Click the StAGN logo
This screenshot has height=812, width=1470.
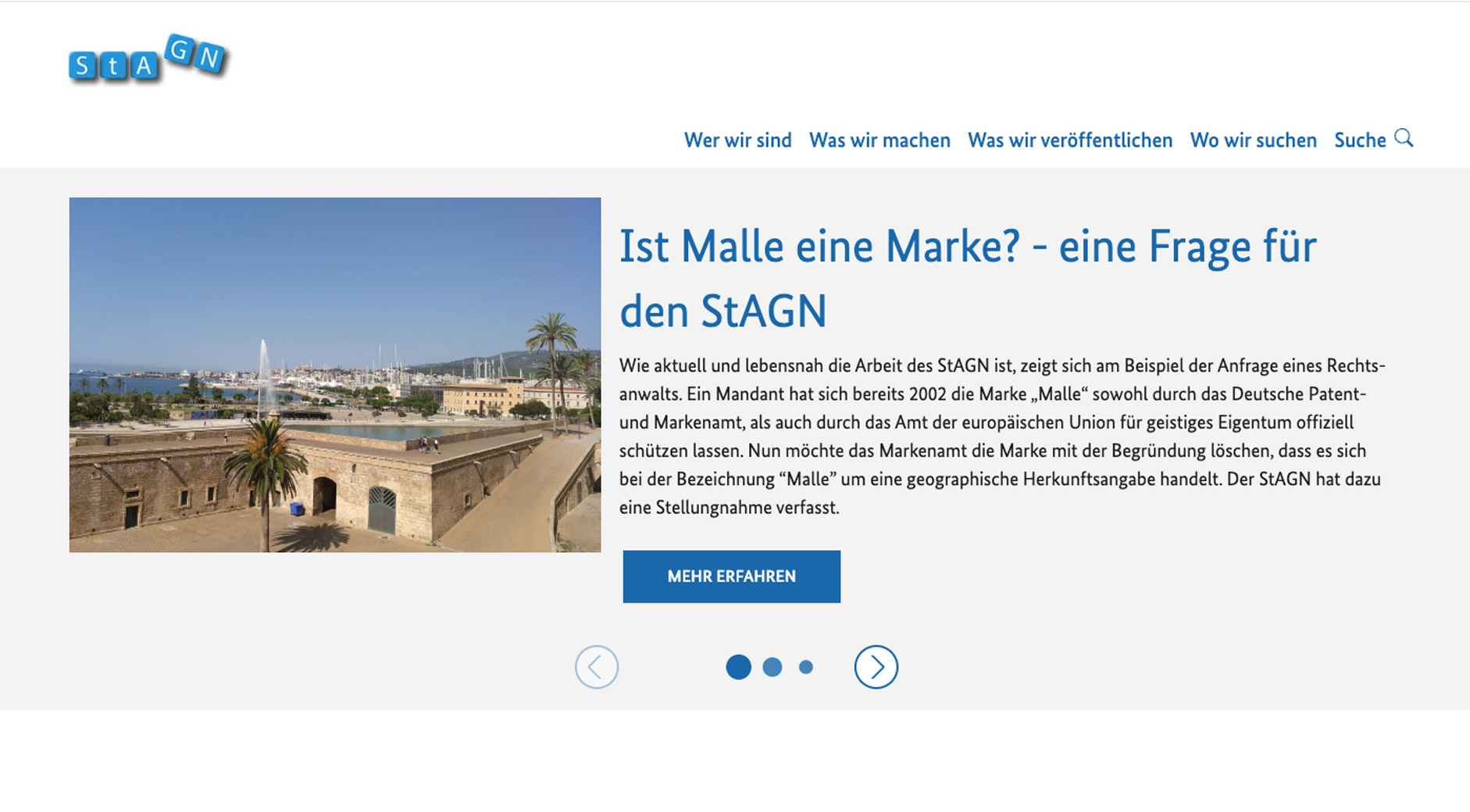(x=148, y=59)
